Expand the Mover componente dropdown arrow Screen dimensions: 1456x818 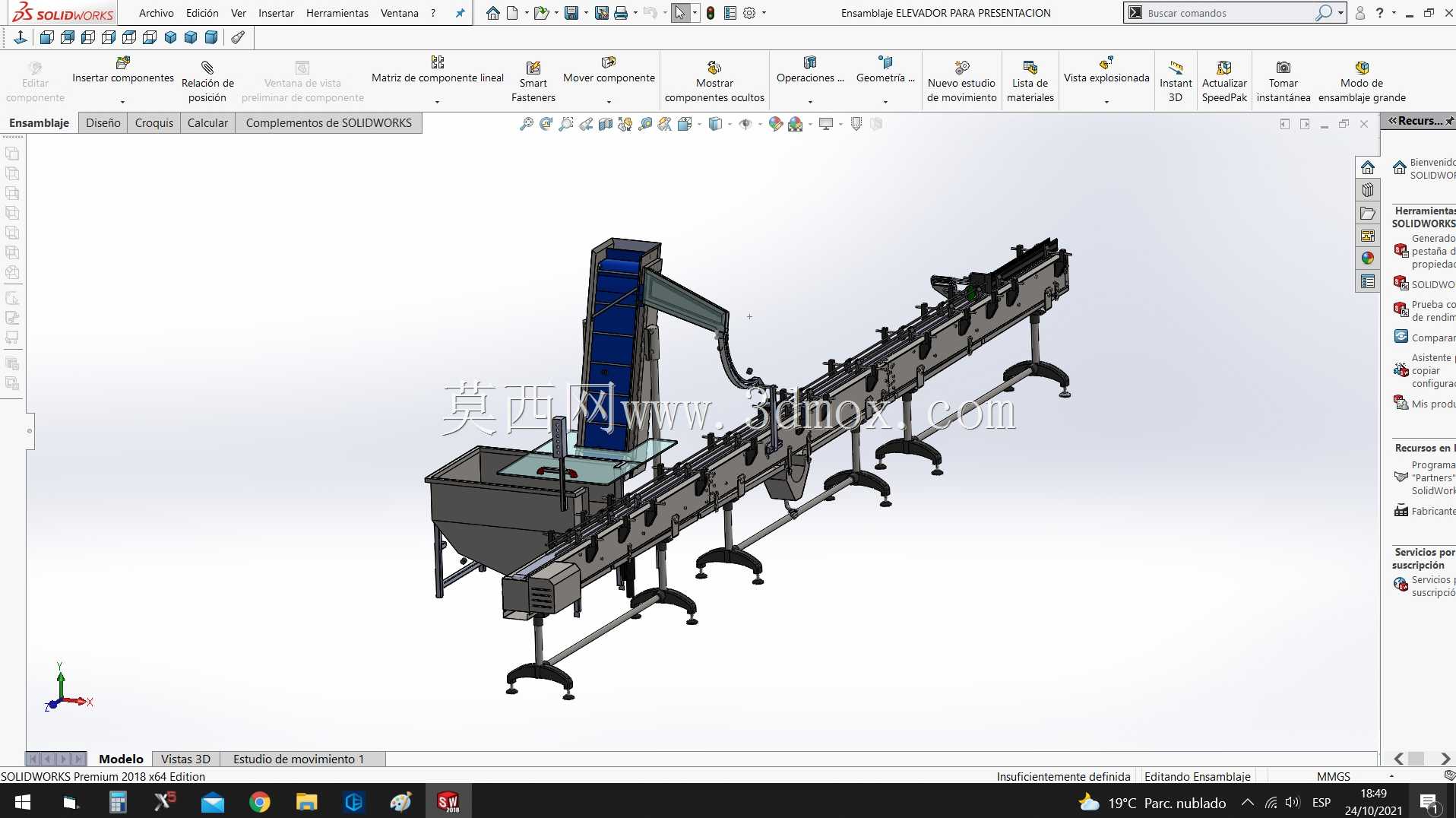(x=609, y=102)
